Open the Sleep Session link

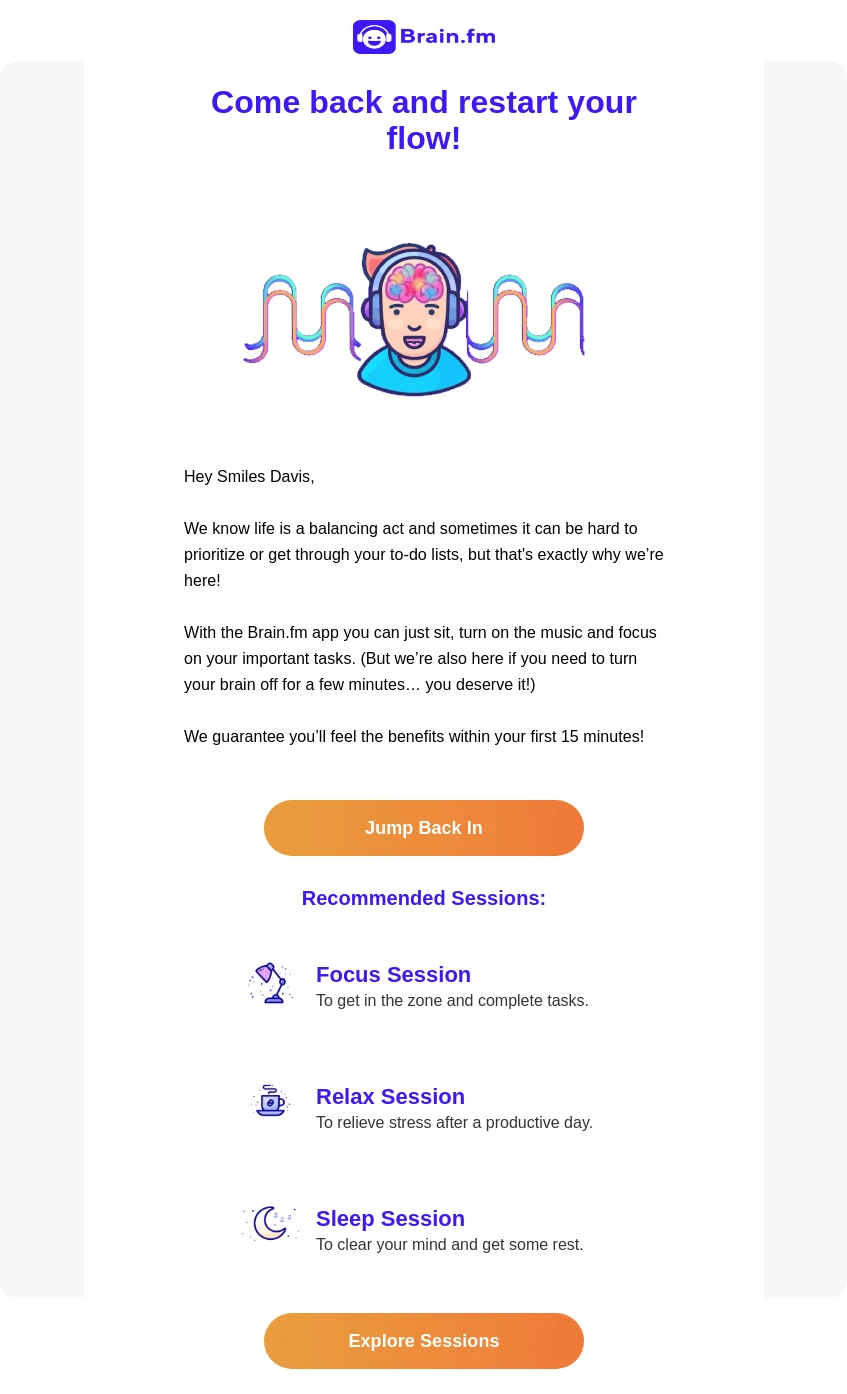pos(390,1218)
